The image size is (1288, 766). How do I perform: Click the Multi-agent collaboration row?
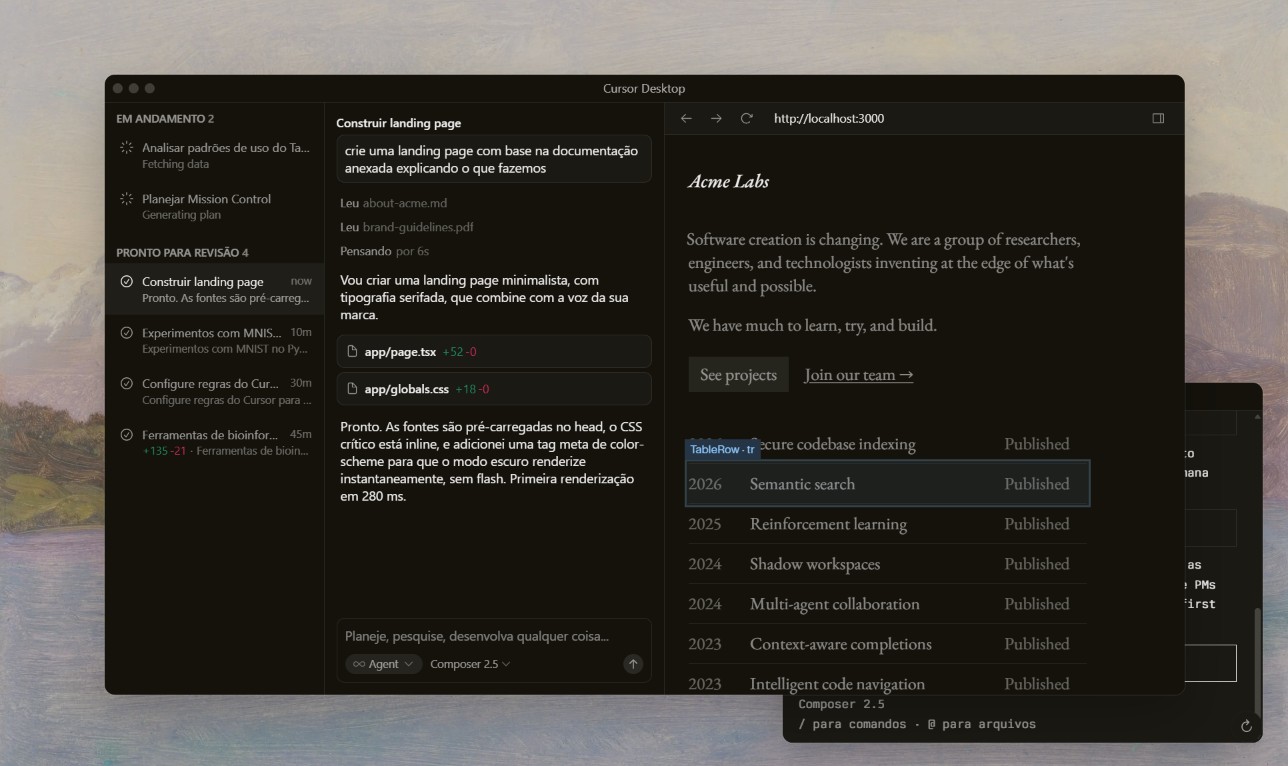pos(887,604)
